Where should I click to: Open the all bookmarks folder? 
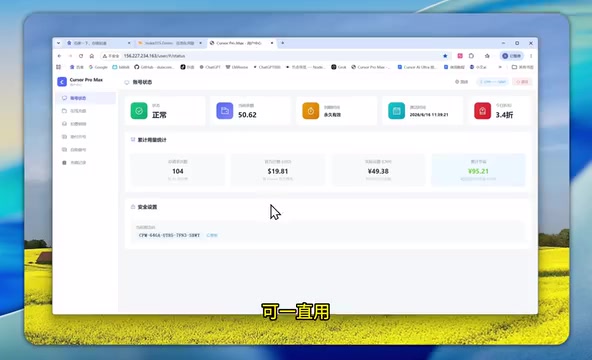pyautogui.click(x=523, y=67)
